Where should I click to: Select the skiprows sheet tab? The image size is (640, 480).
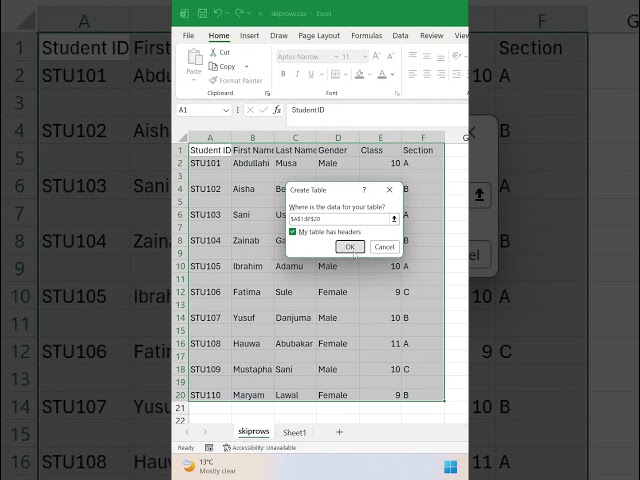[x=253, y=431]
